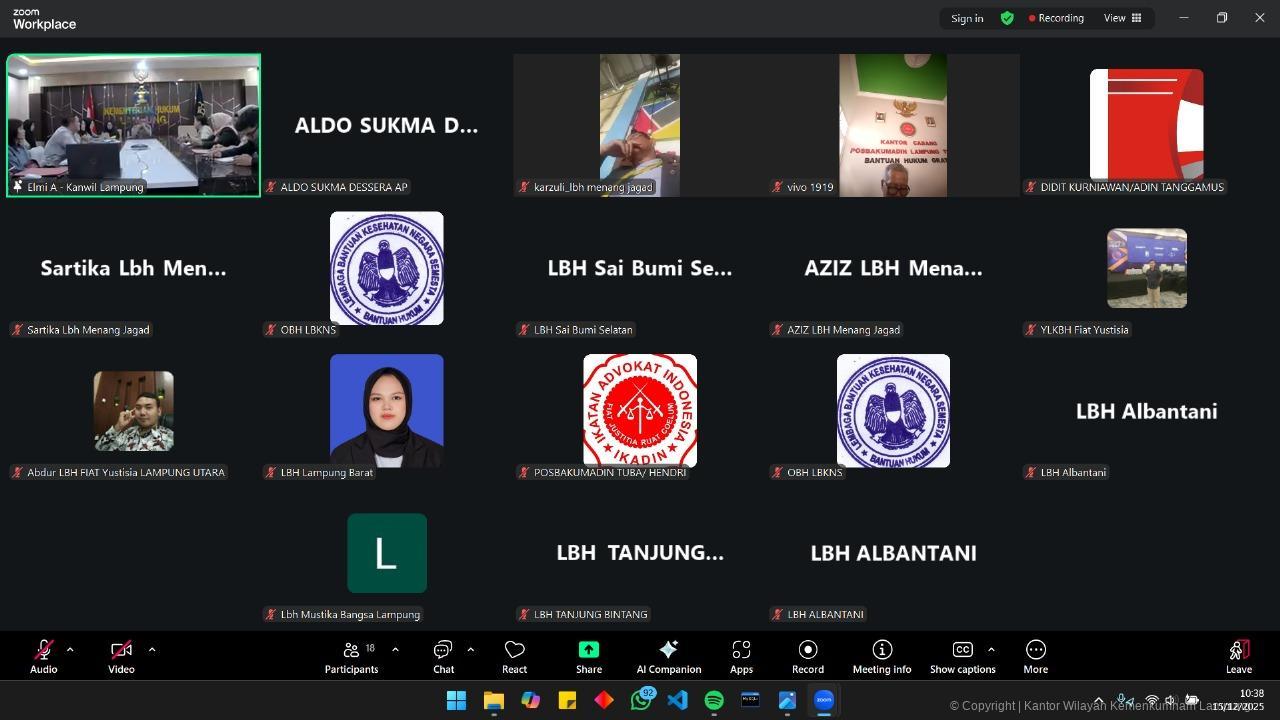Select Elmi A - Kanwil Lampung video tile
Screen dimensions: 1280x720
[x=133, y=125]
